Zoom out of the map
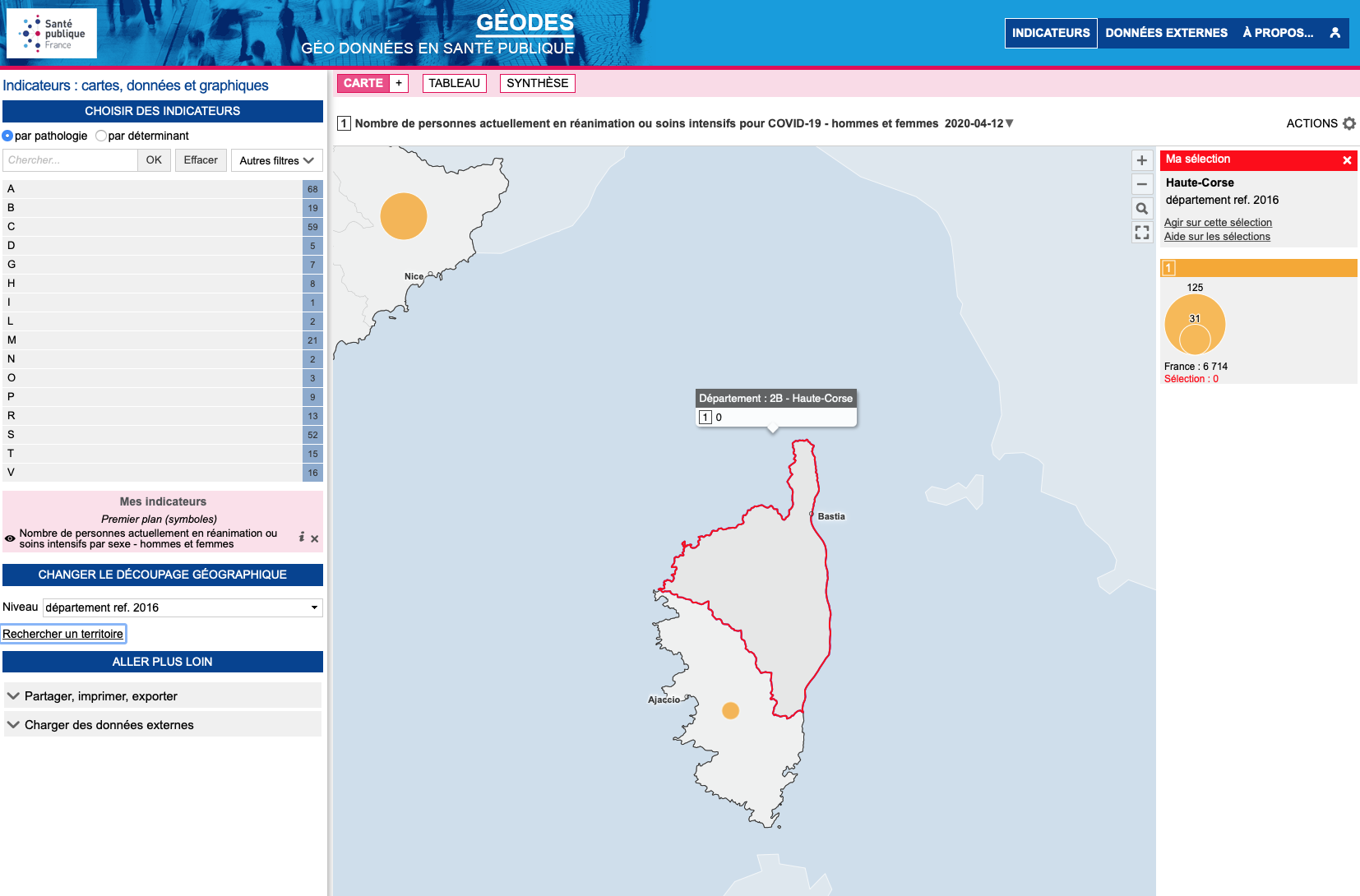This screenshot has height=896, width=1360. [x=1141, y=184]
